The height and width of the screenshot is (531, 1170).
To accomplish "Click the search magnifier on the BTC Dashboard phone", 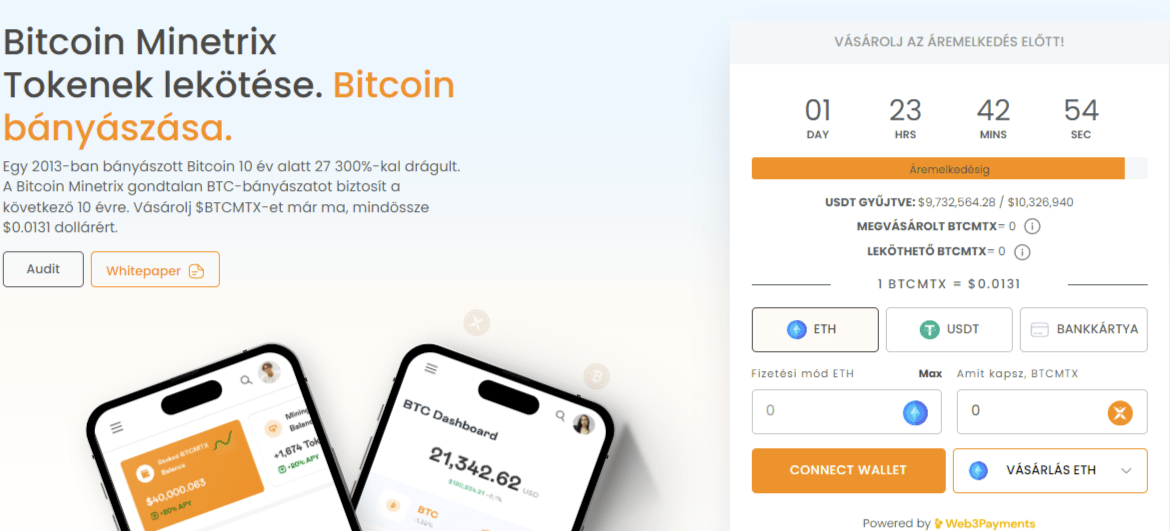I will pos(560,416).
